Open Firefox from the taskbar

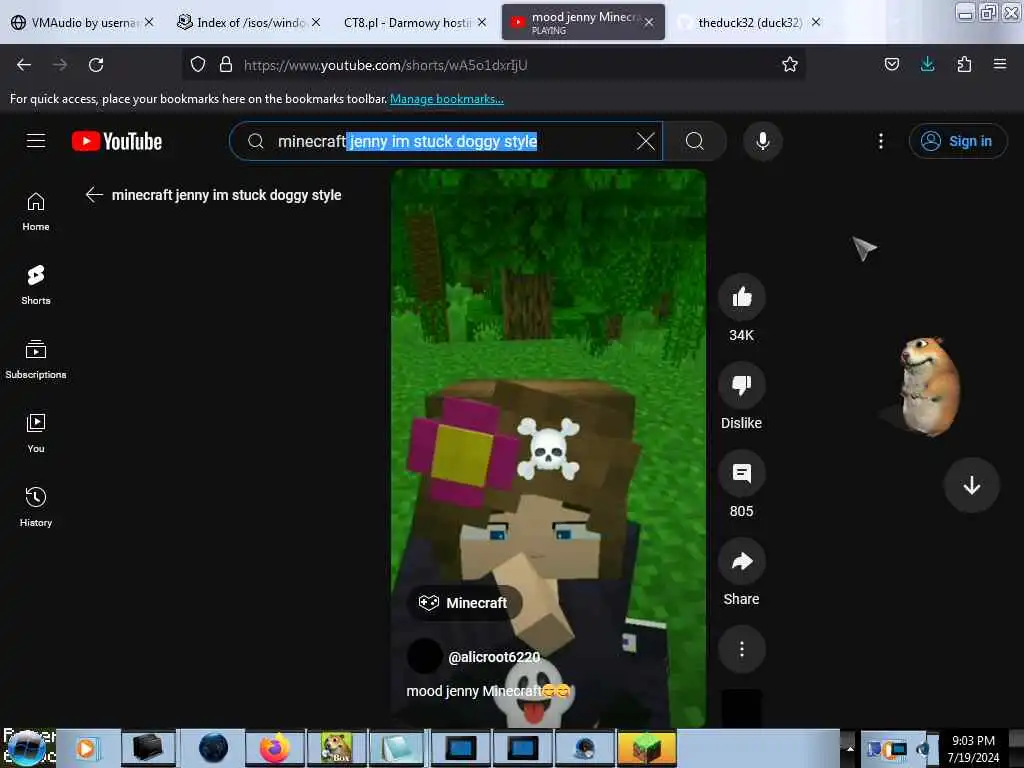tap(274, 748)
